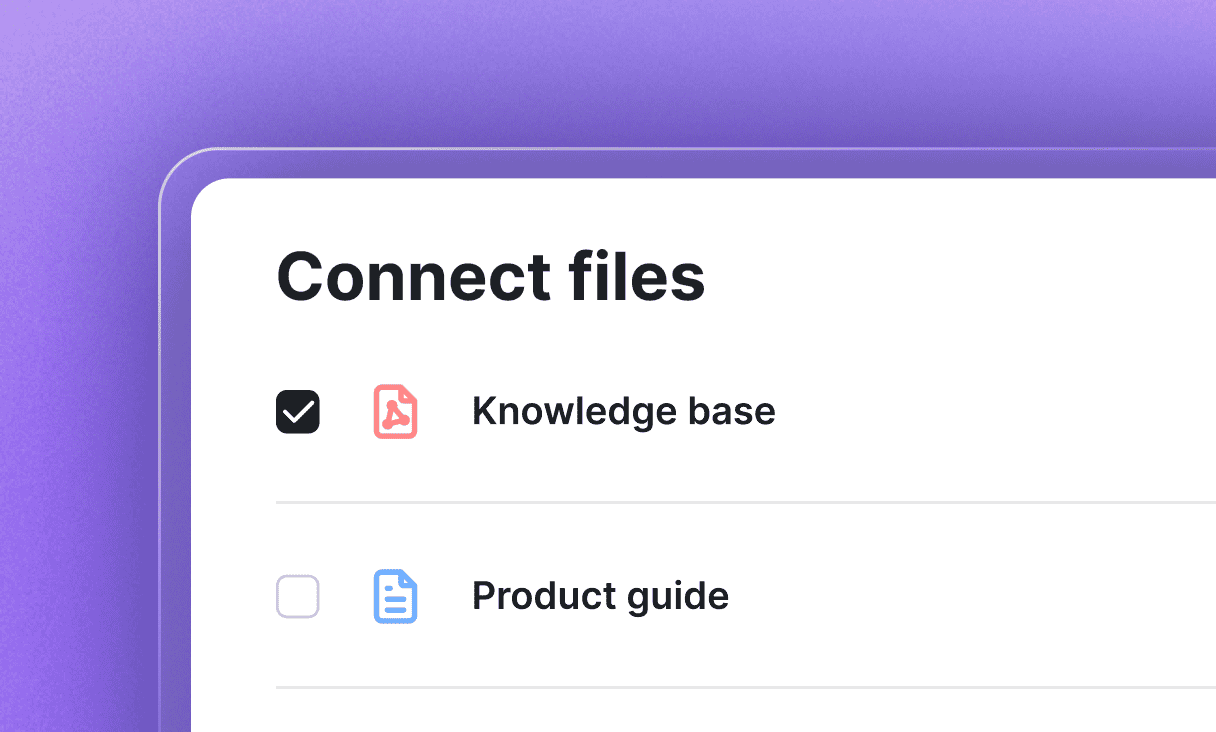Select the Connect files heading
The width and height of the screenshot is (1216, 732).
(x=490, y=276)
